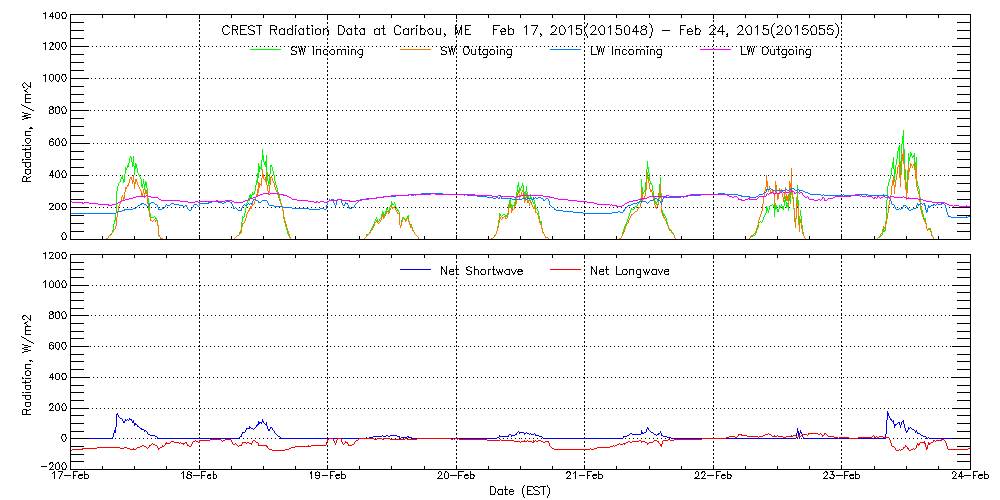Viewport: 1000px width, 500px height.
Task: Select the 22-Feb x-axis date label
Action: point(713,478)
